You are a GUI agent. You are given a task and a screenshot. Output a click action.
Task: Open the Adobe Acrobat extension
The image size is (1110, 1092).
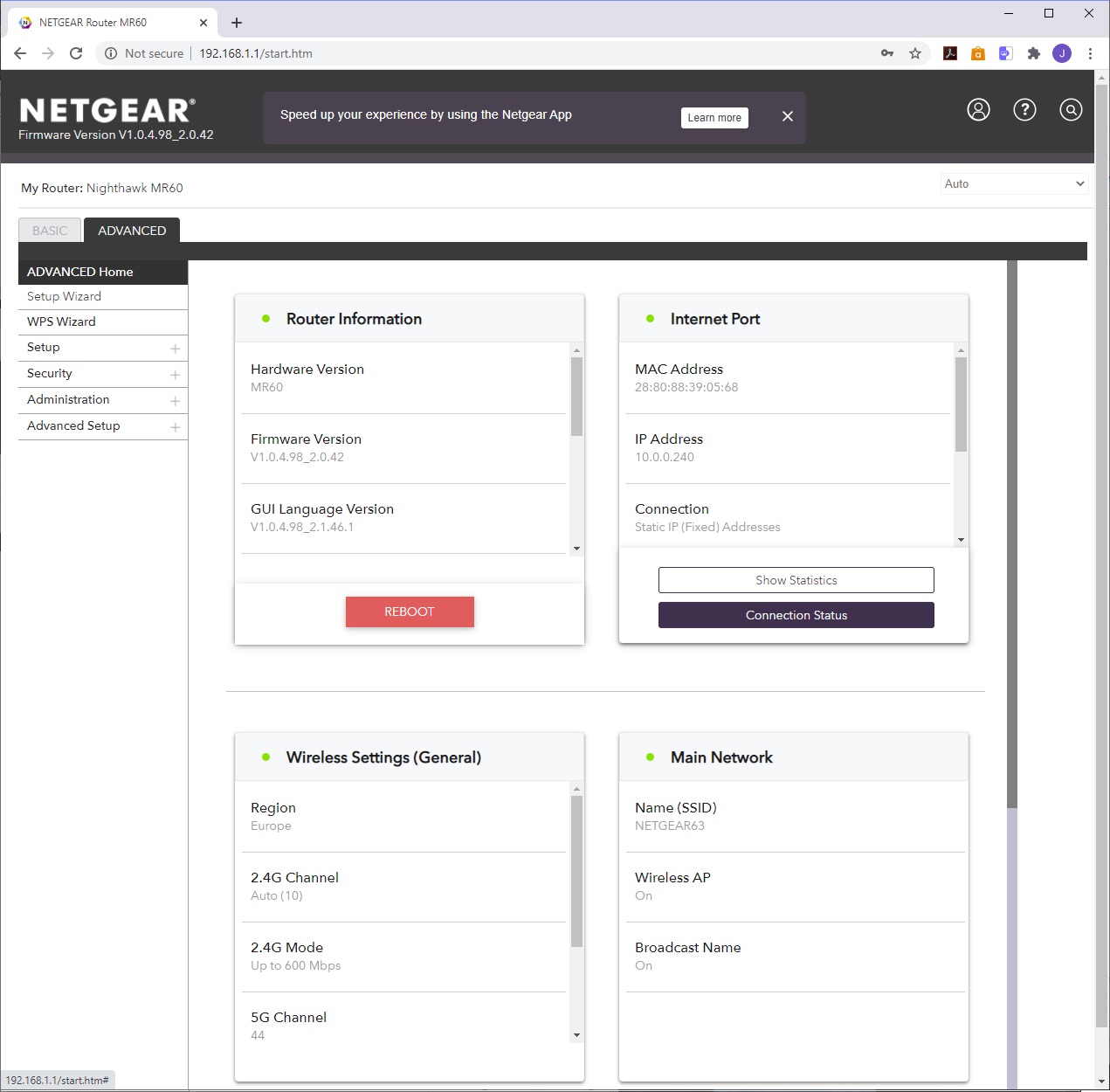click(x=950, y=53)
